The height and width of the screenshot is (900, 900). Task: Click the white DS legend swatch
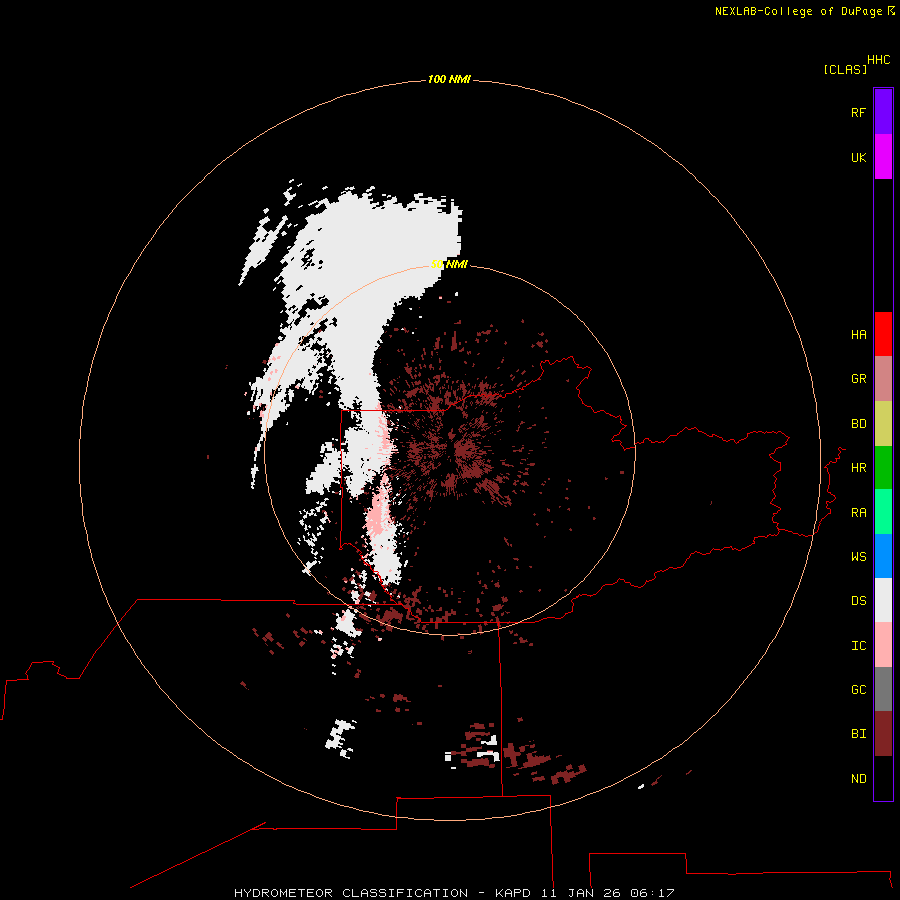[883, 600]
